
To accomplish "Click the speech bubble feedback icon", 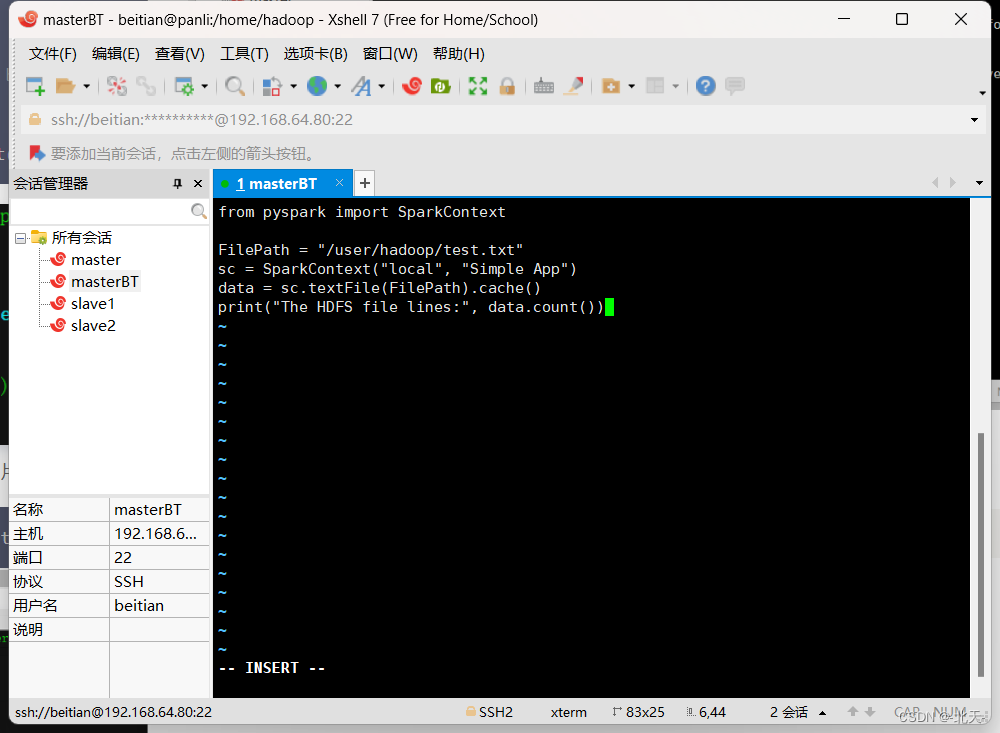I will coord(735,85).
